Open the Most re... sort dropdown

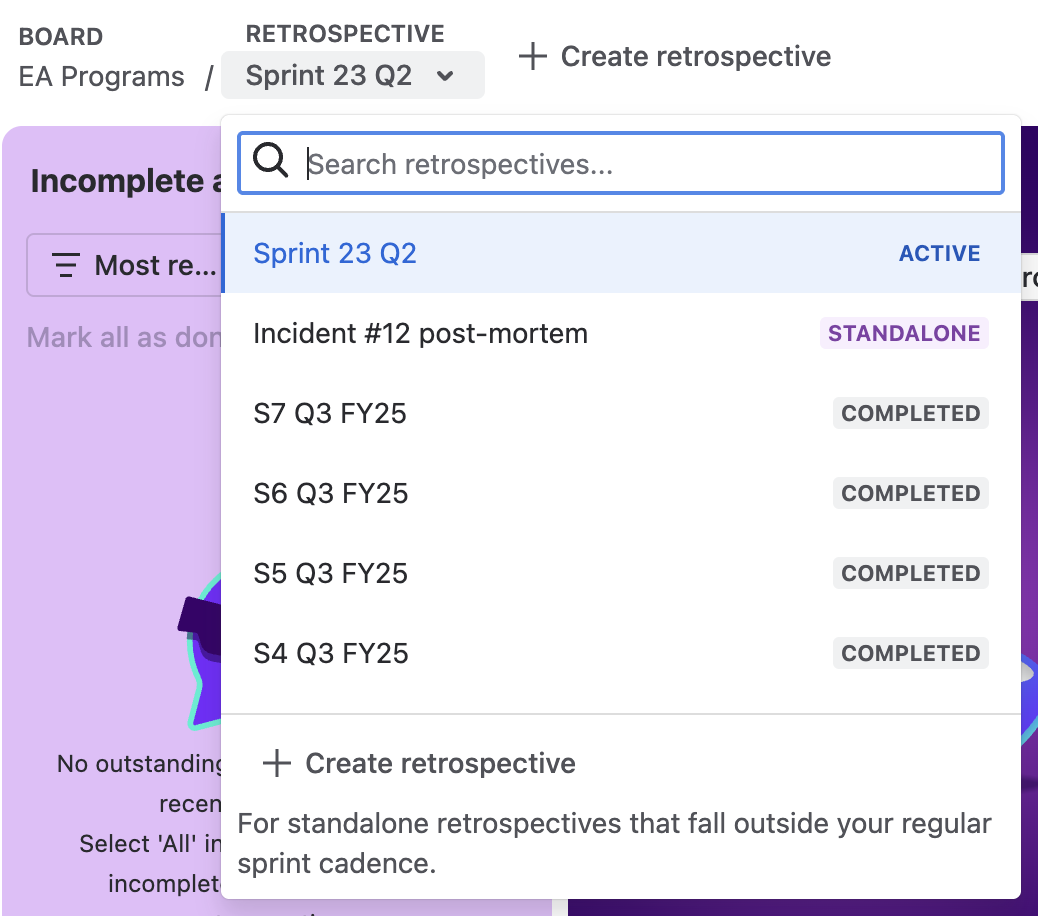coord(124,265)
